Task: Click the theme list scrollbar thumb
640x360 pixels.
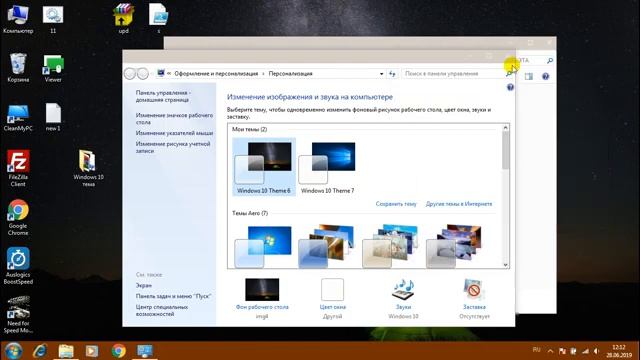Action: point(505,150)
